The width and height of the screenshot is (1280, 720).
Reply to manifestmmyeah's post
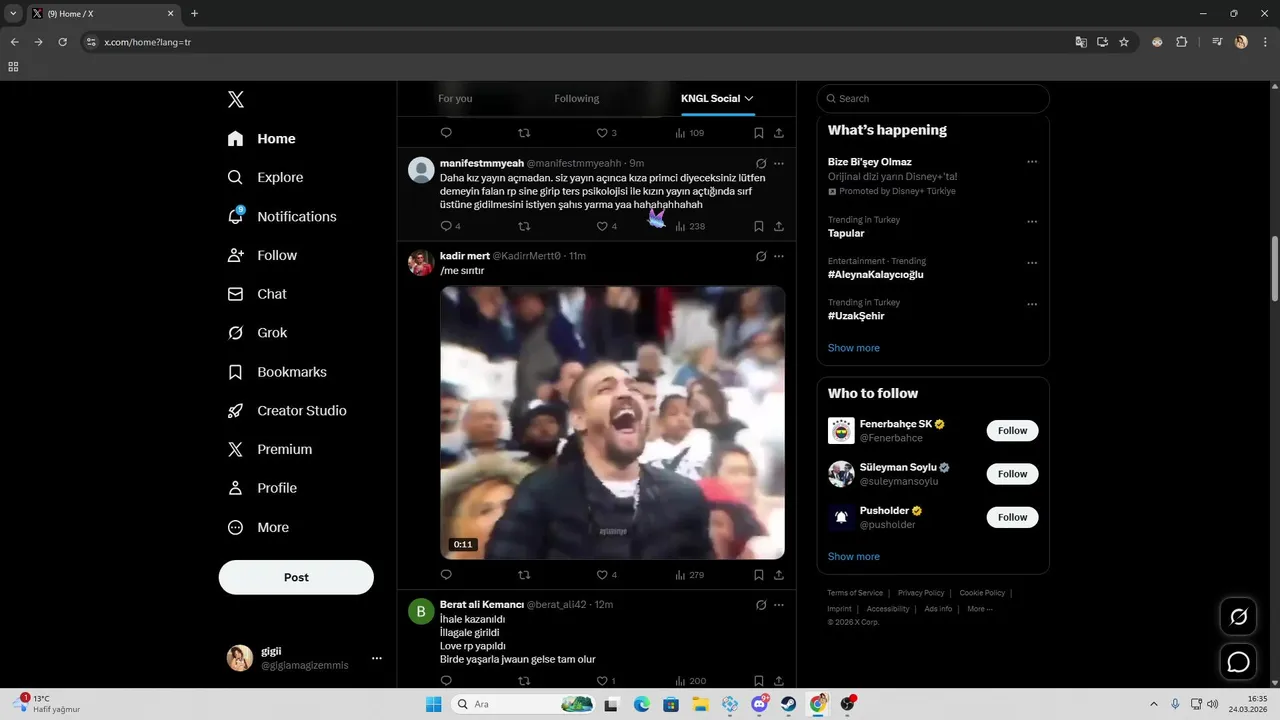click(x=446, y=226)
